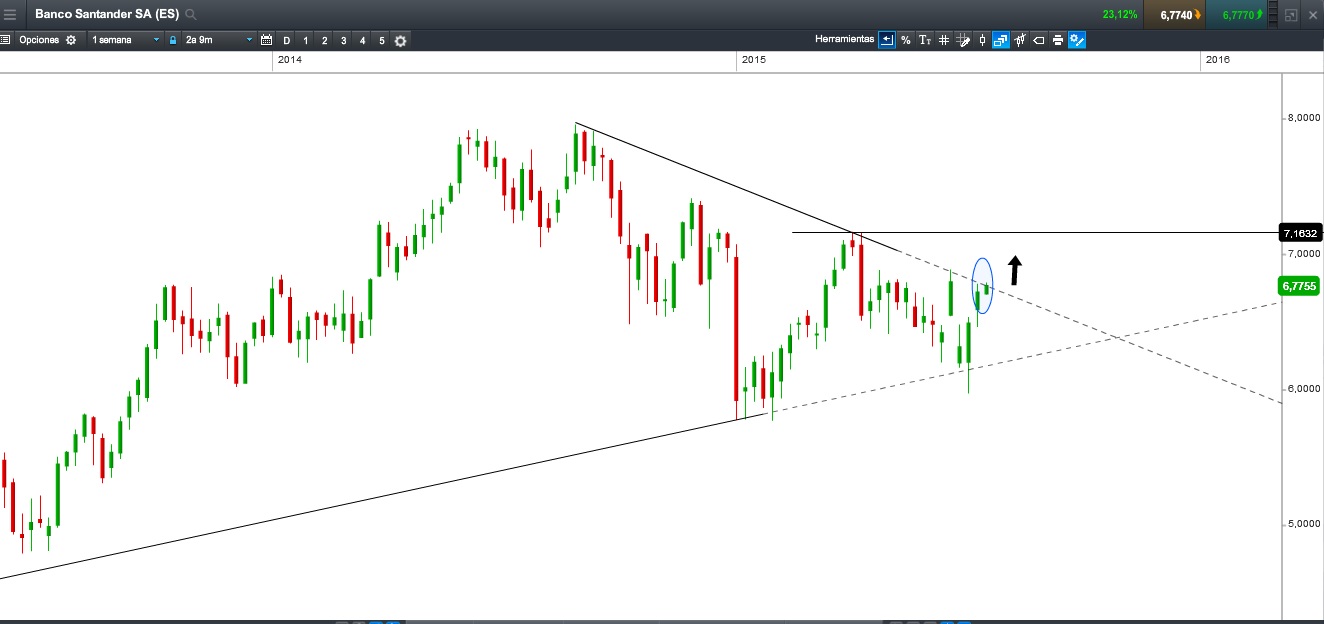Click the 23,12% change value
This screenshot has width=1324, height=624.
pyautogui.click(x=1120, y=15)
